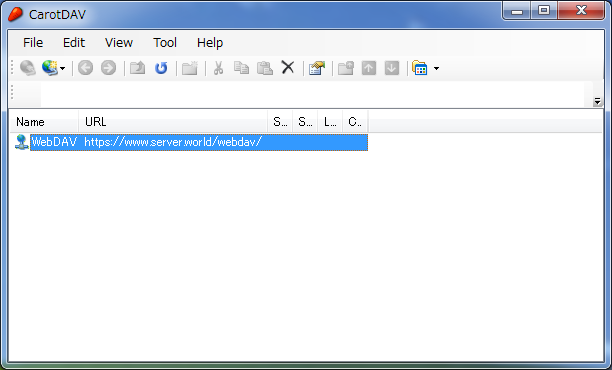Screen dimensions: 612x370
Task: Click the https://www.server.world/webdav/ URL cell
Action: [173, 142]
